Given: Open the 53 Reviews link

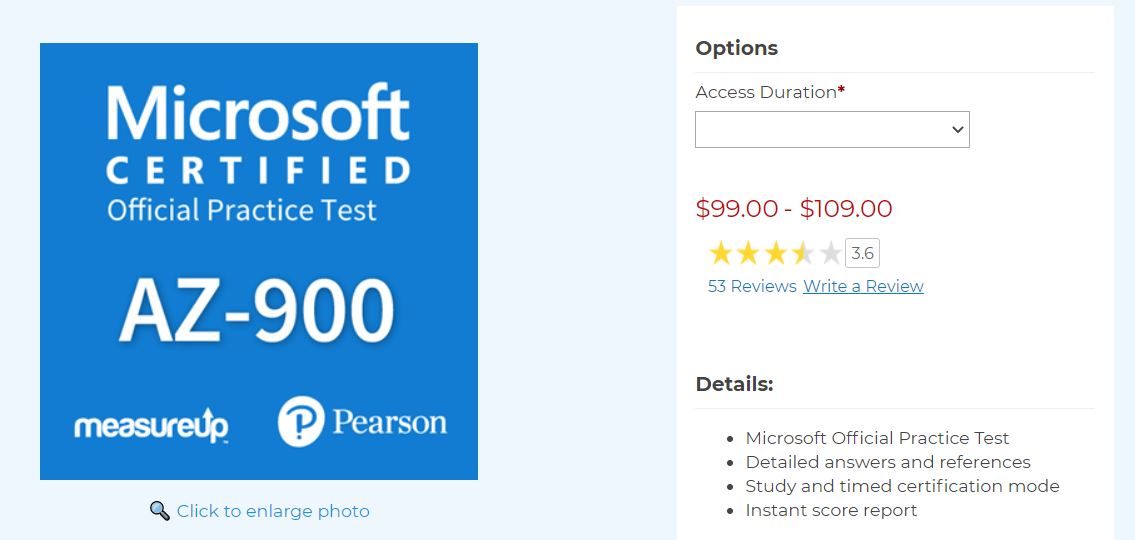Looking at the screenshot, I should (x=752, y=286).
